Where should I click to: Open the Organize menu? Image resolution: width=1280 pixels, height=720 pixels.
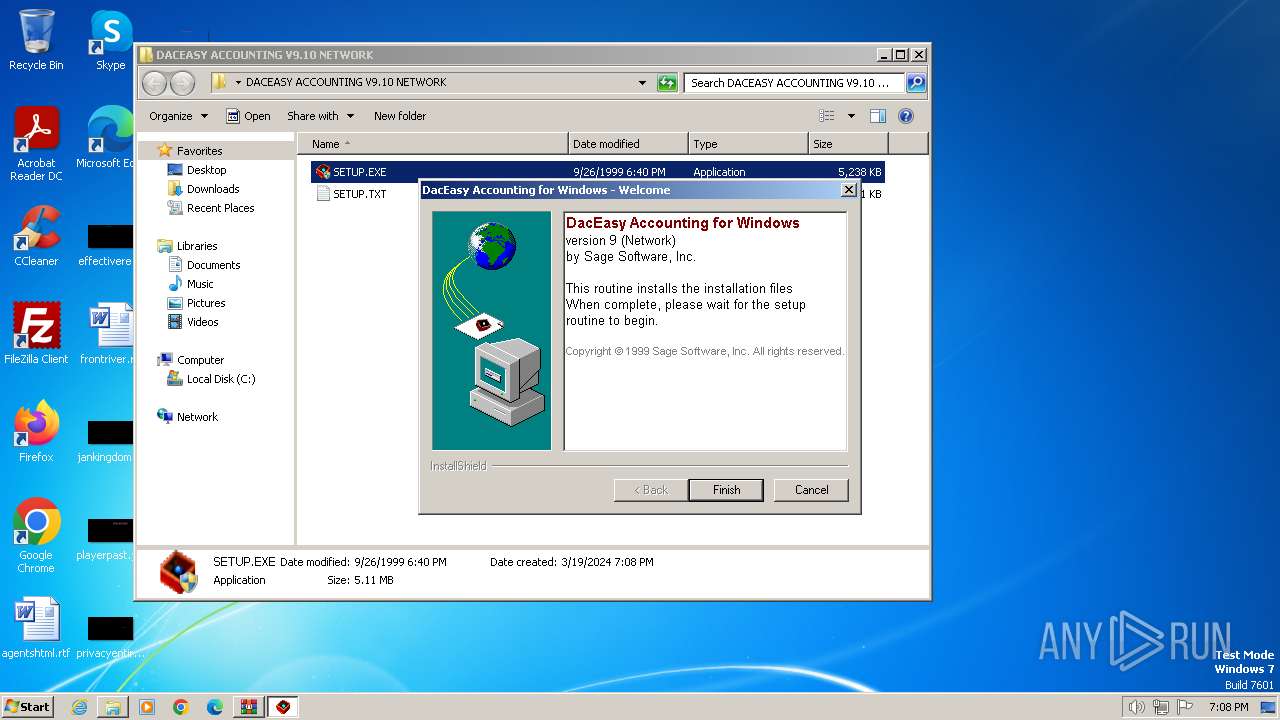[178, 116]
